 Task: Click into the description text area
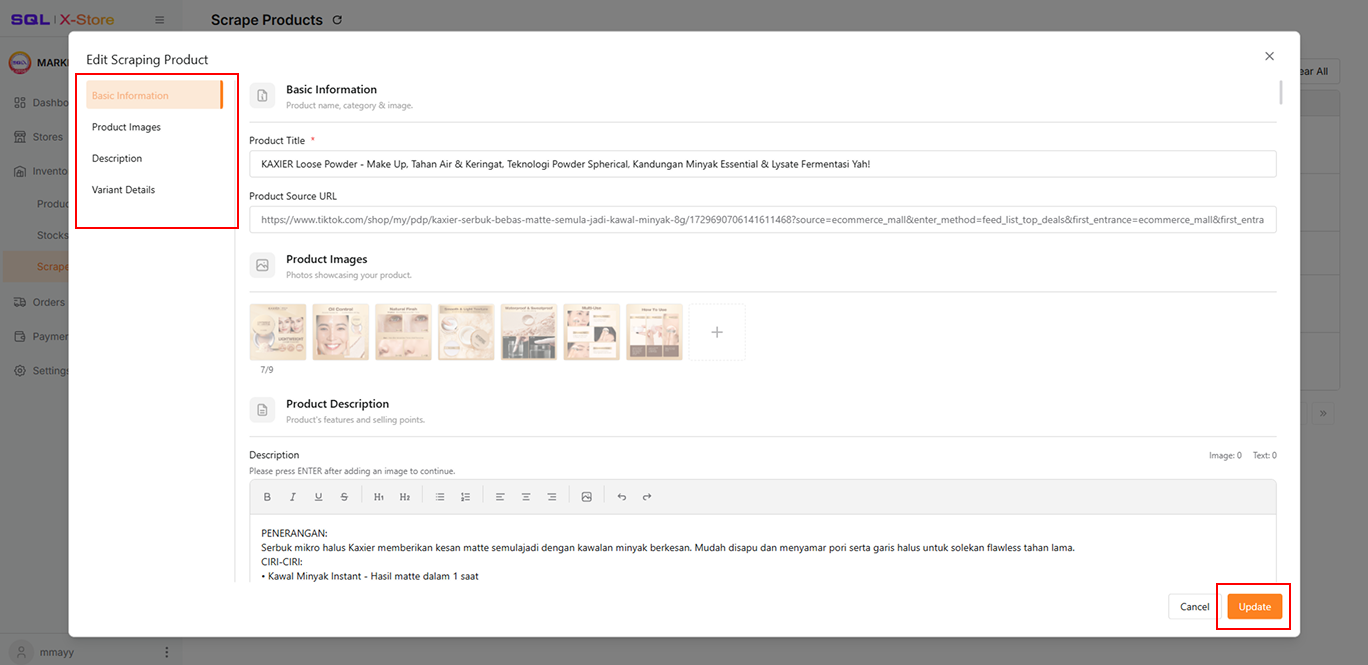pos(762,548)
